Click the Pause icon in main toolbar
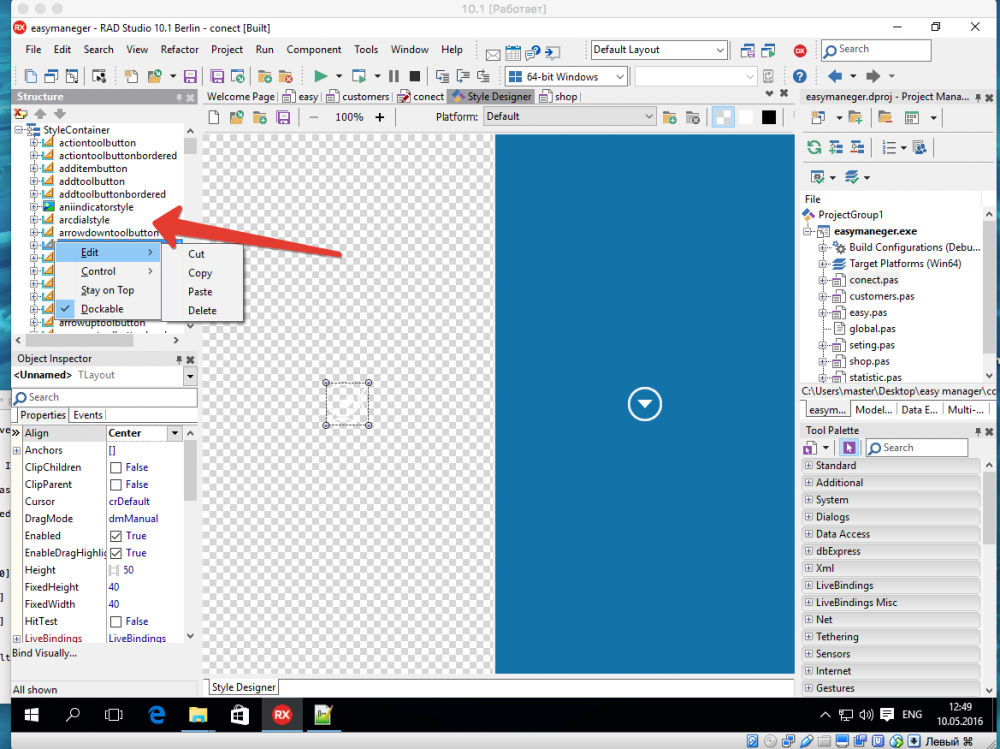This screenshot has height=749, width=1000. click(x=394, y=77)
